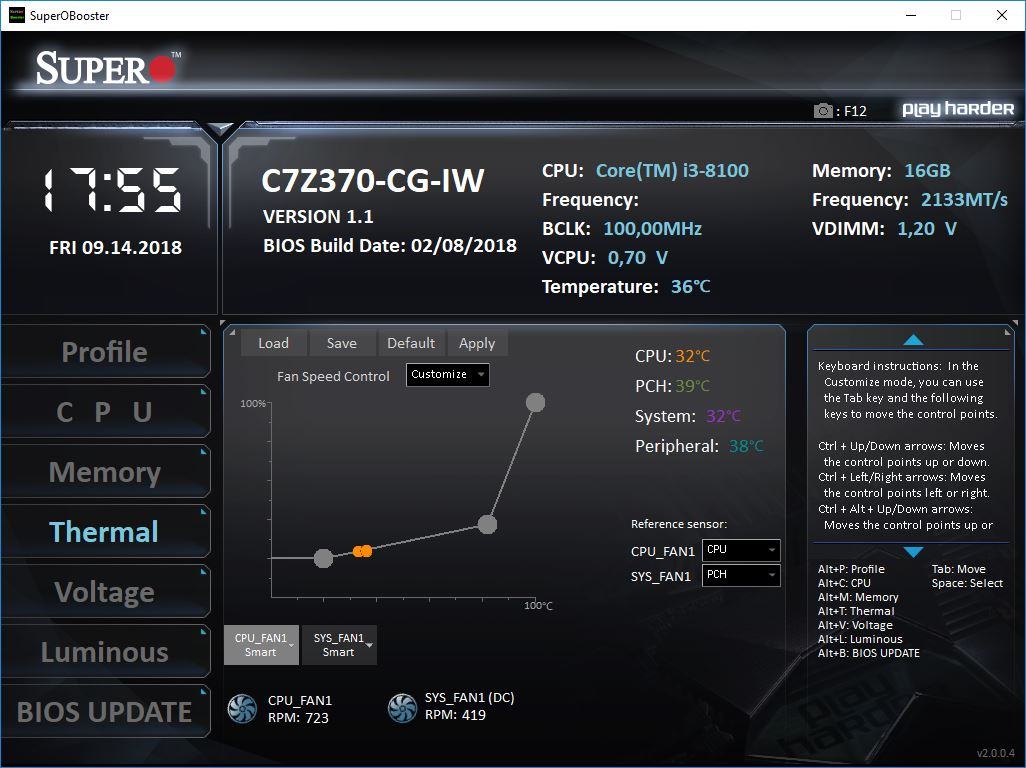Click the SYS_FAN1 (DC) fan icon
Screen dimensions: 1026x768
pyautogui.click(x=402, y=708)
